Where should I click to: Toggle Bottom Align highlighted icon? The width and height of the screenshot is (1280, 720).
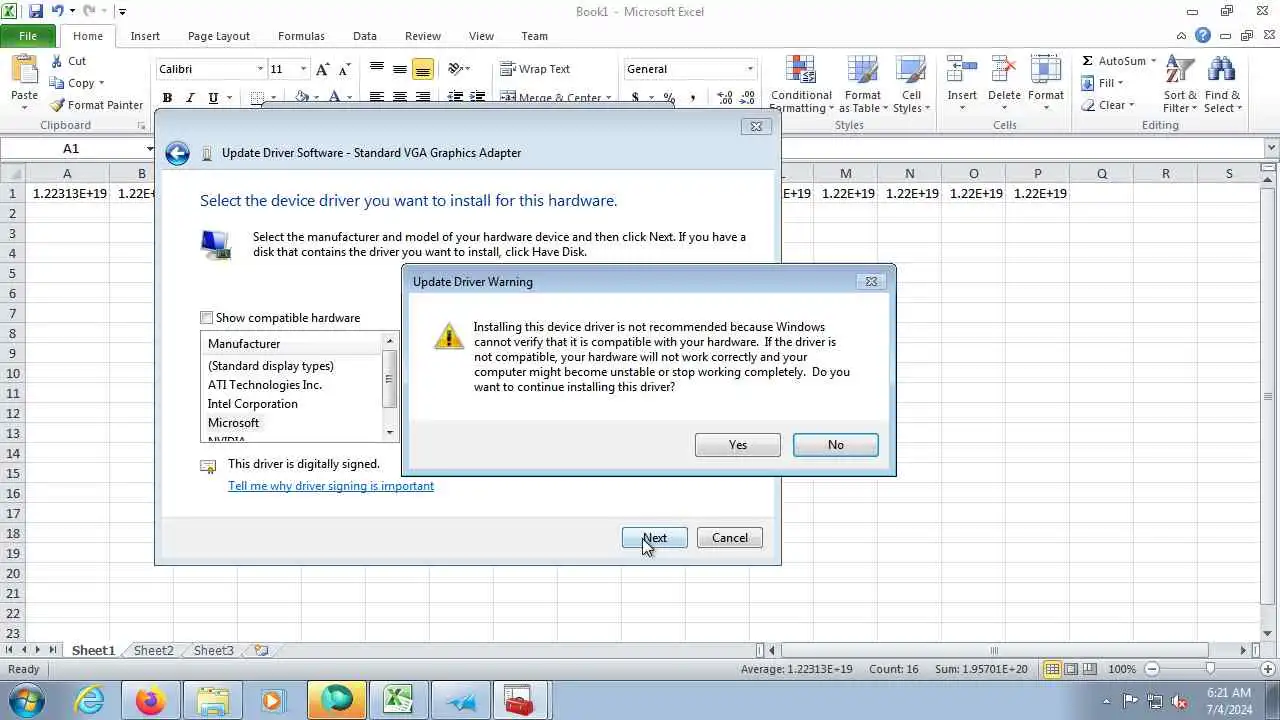423,69
